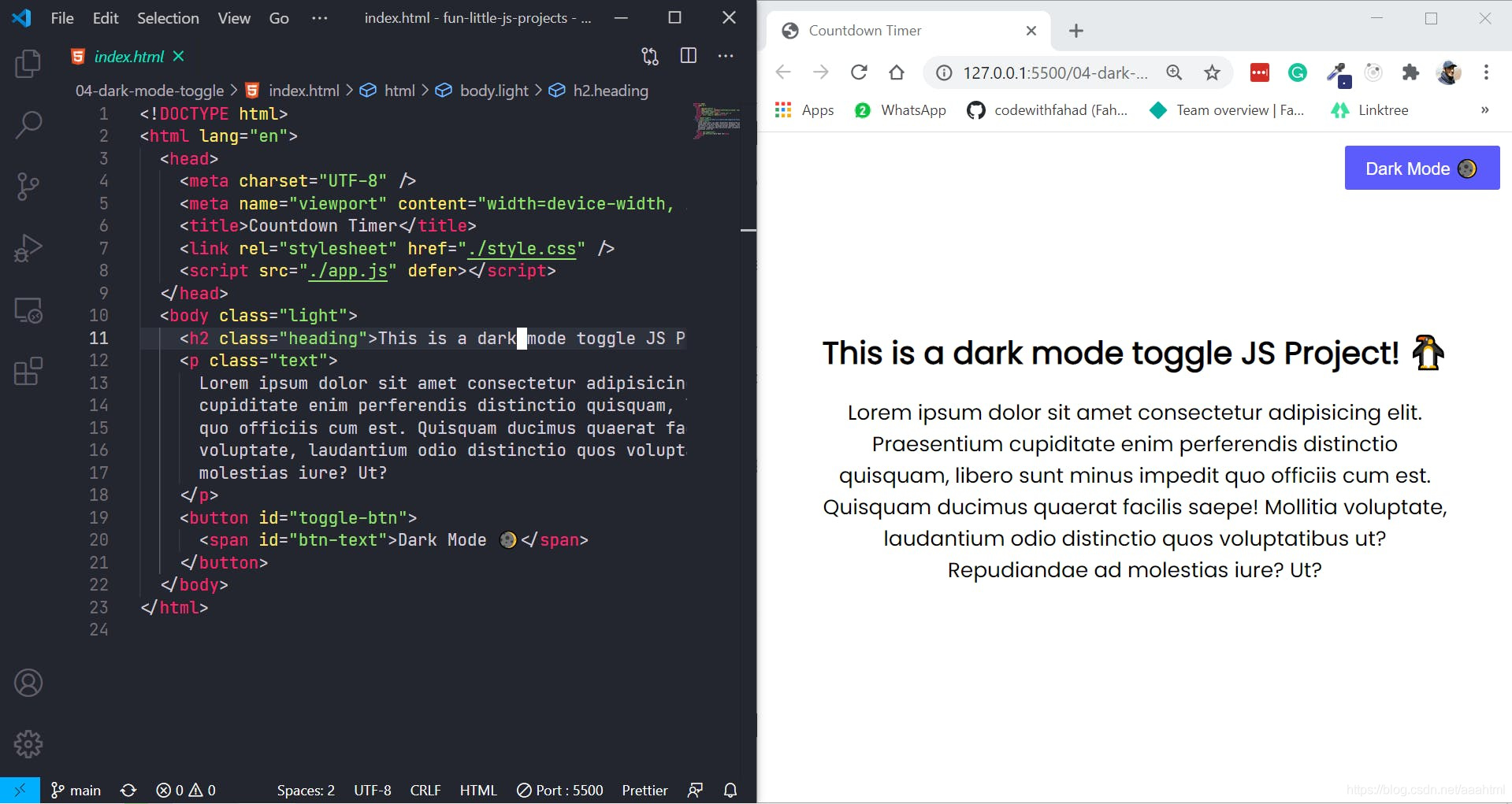Open the Search view in sidebar
1512x804 pixels.
tap(28, 124)
